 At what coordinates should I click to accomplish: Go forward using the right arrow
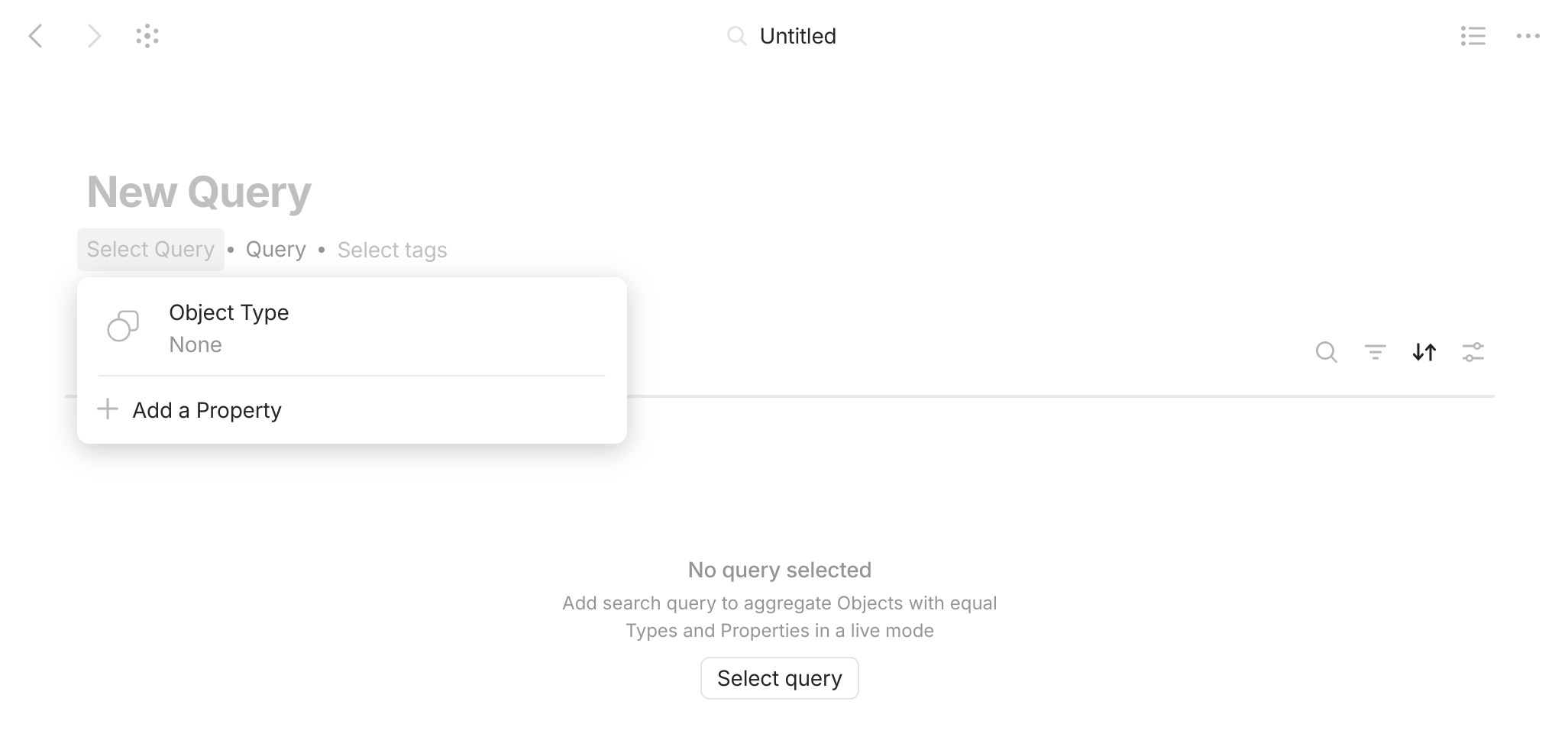pyautogui.click(x=94, y=36)
